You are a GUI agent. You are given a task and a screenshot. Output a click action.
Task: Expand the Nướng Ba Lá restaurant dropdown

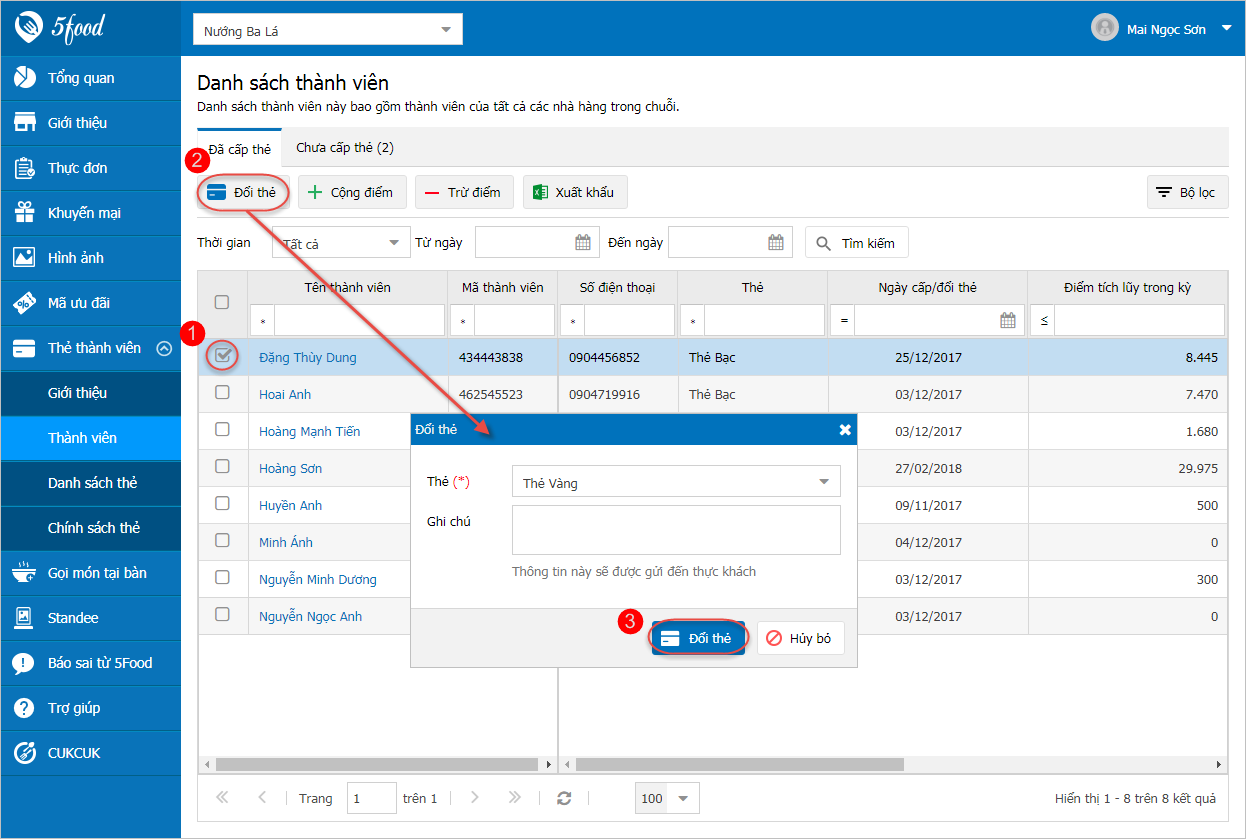328,30
